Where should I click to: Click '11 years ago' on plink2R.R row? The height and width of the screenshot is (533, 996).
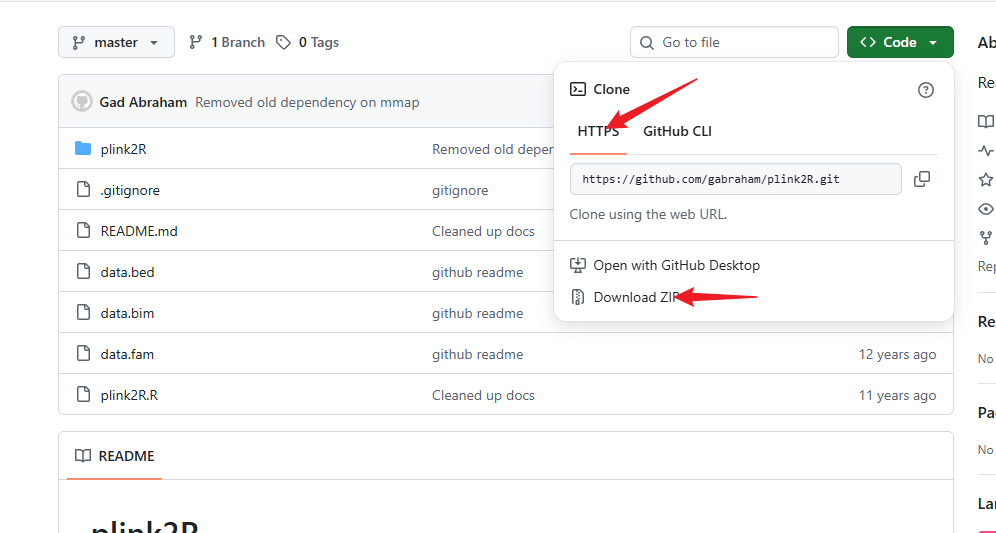click(898, 395)
